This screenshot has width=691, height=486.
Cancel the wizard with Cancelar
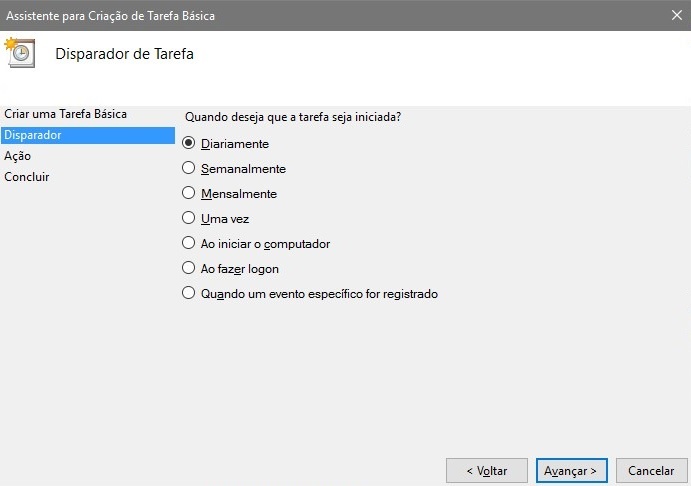pyautogui.click(x=651, y=470)
